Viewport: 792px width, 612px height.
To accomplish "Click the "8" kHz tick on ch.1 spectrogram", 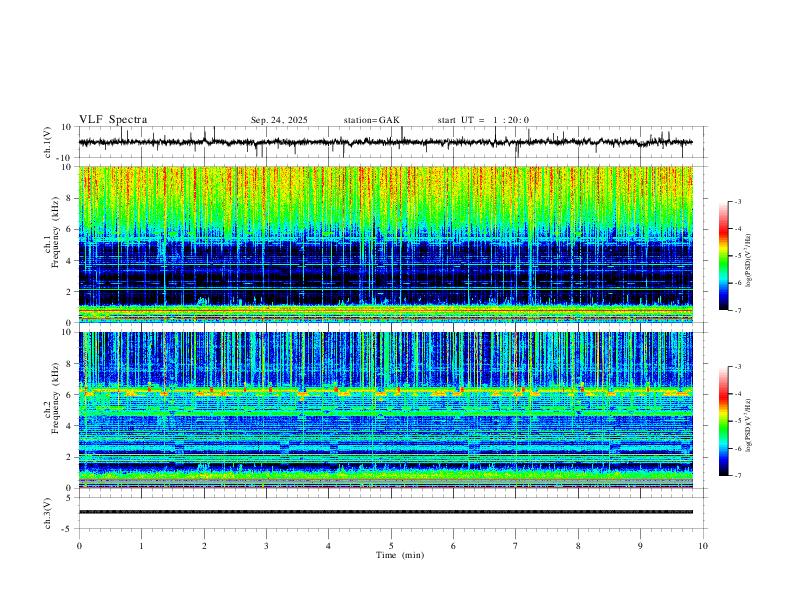I will [x=70, y=198].
